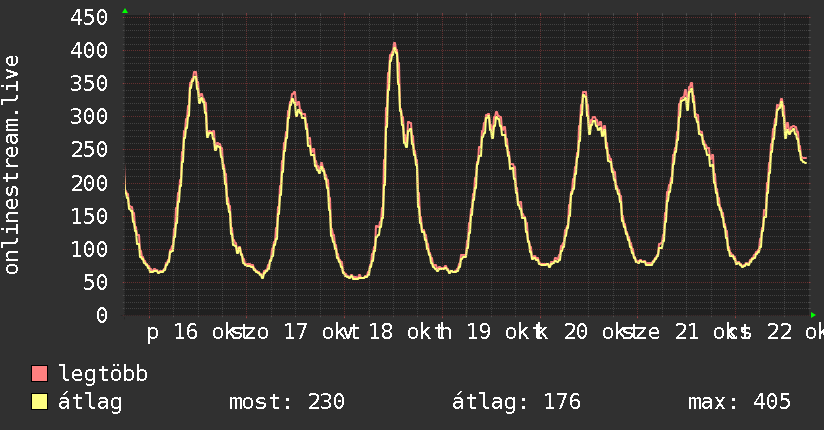This screenshot has width=824, height=430.
Task: Click the highest graph peak near 405
Action: pyautogui.click(x=394, y=46)
